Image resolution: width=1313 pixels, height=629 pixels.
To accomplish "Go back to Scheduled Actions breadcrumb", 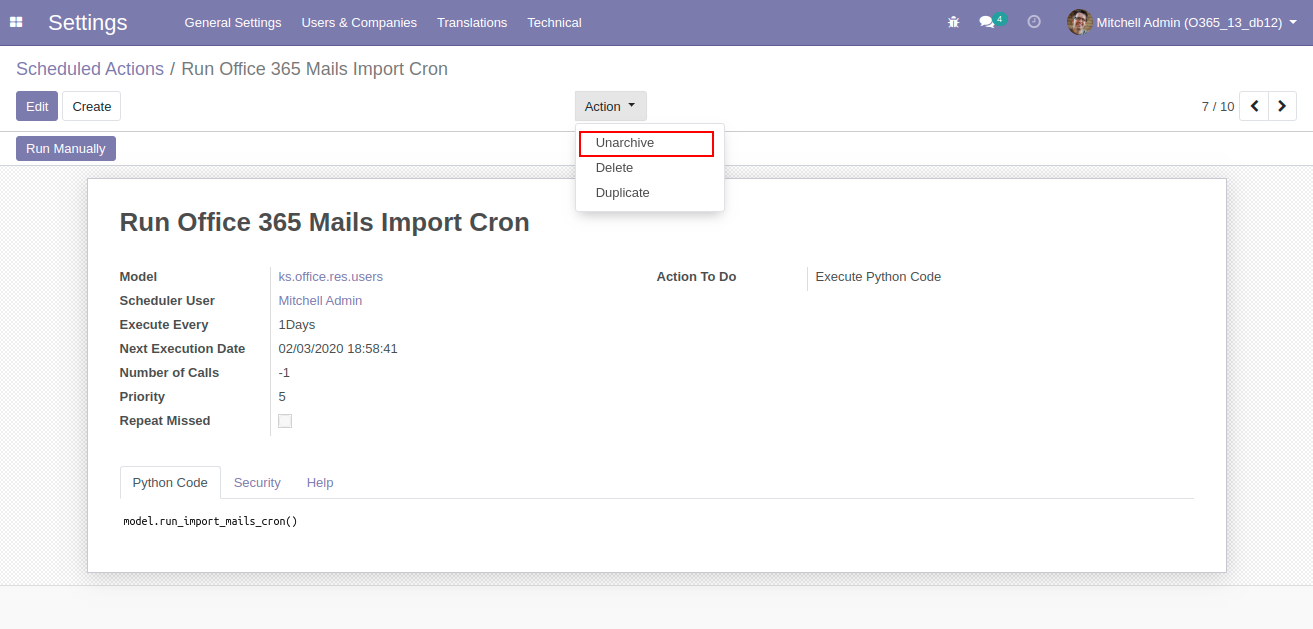I will coord(90,69).
